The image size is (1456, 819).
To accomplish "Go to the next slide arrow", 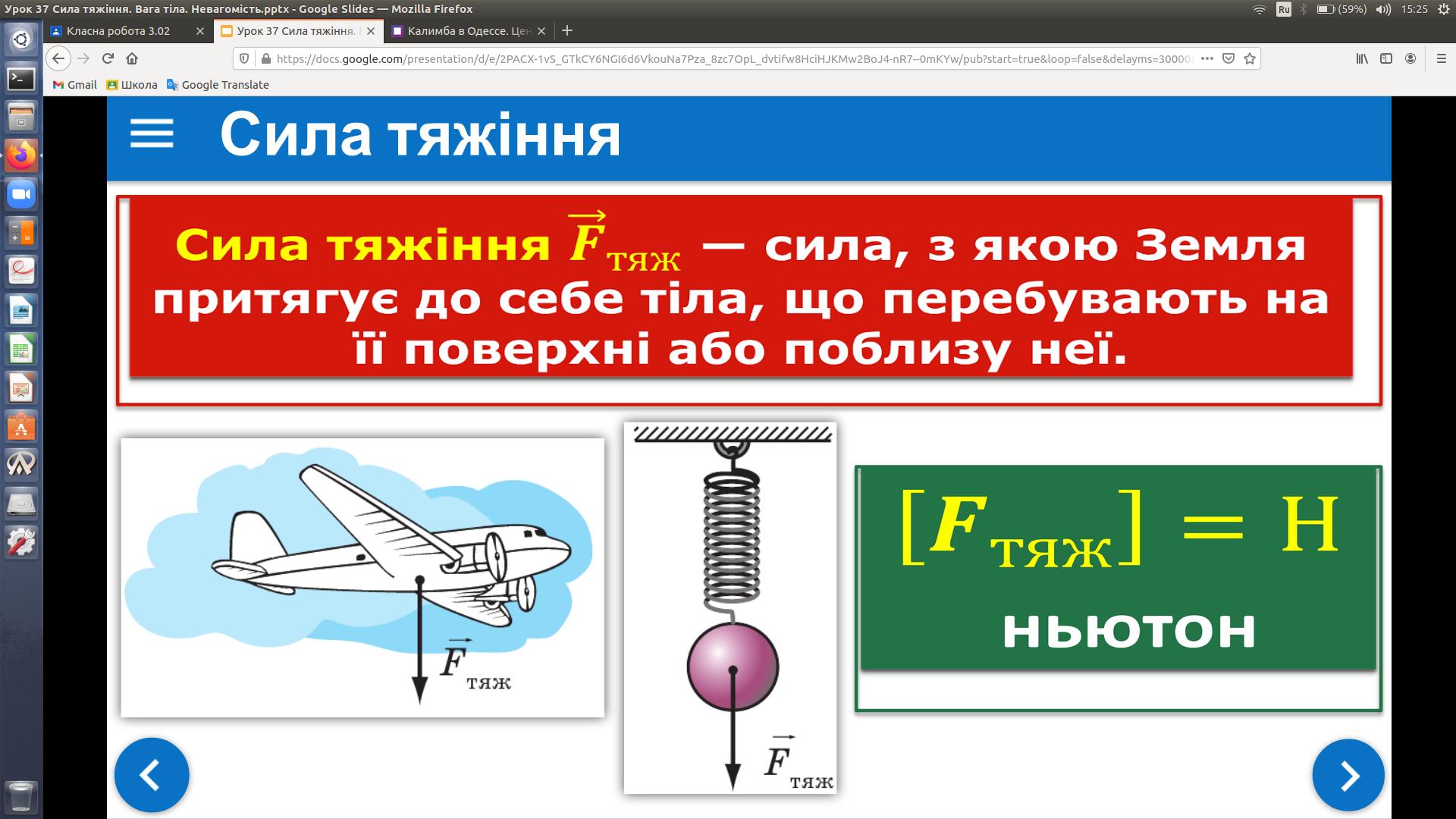I will pyautogui.click(x=1348, y=775).
